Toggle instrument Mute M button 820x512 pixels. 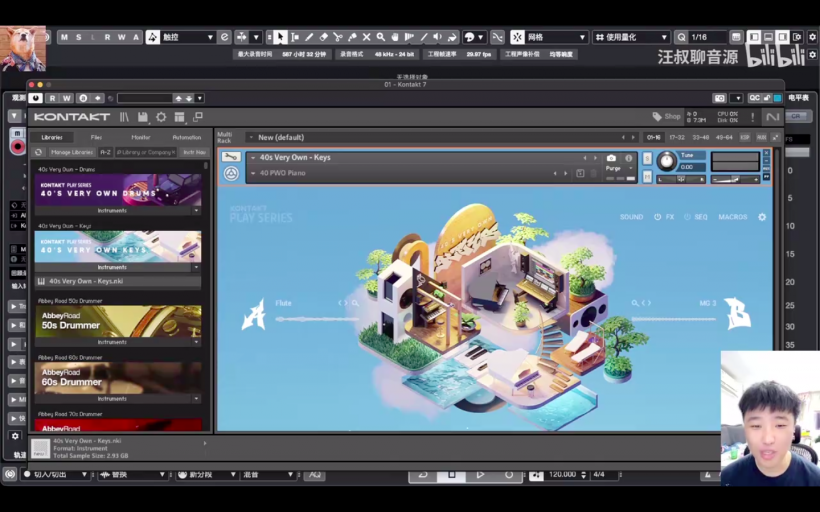(647, 177)
